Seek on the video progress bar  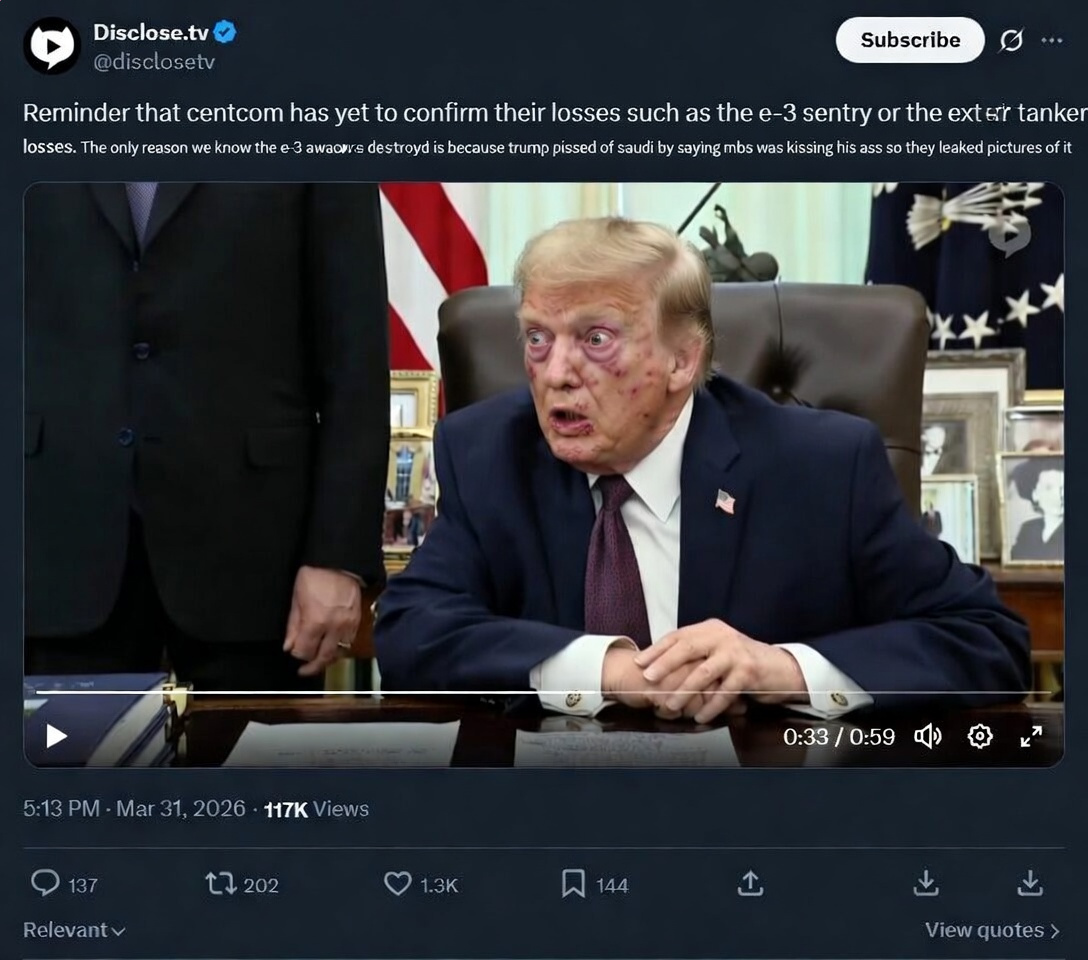pyautogui.click(x=543, y=692)
